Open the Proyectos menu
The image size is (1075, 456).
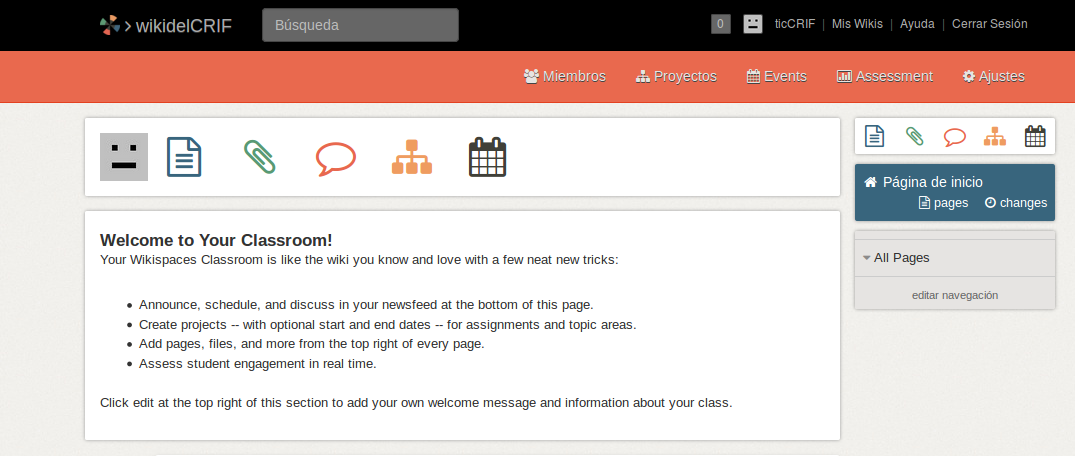click(676, 76)
